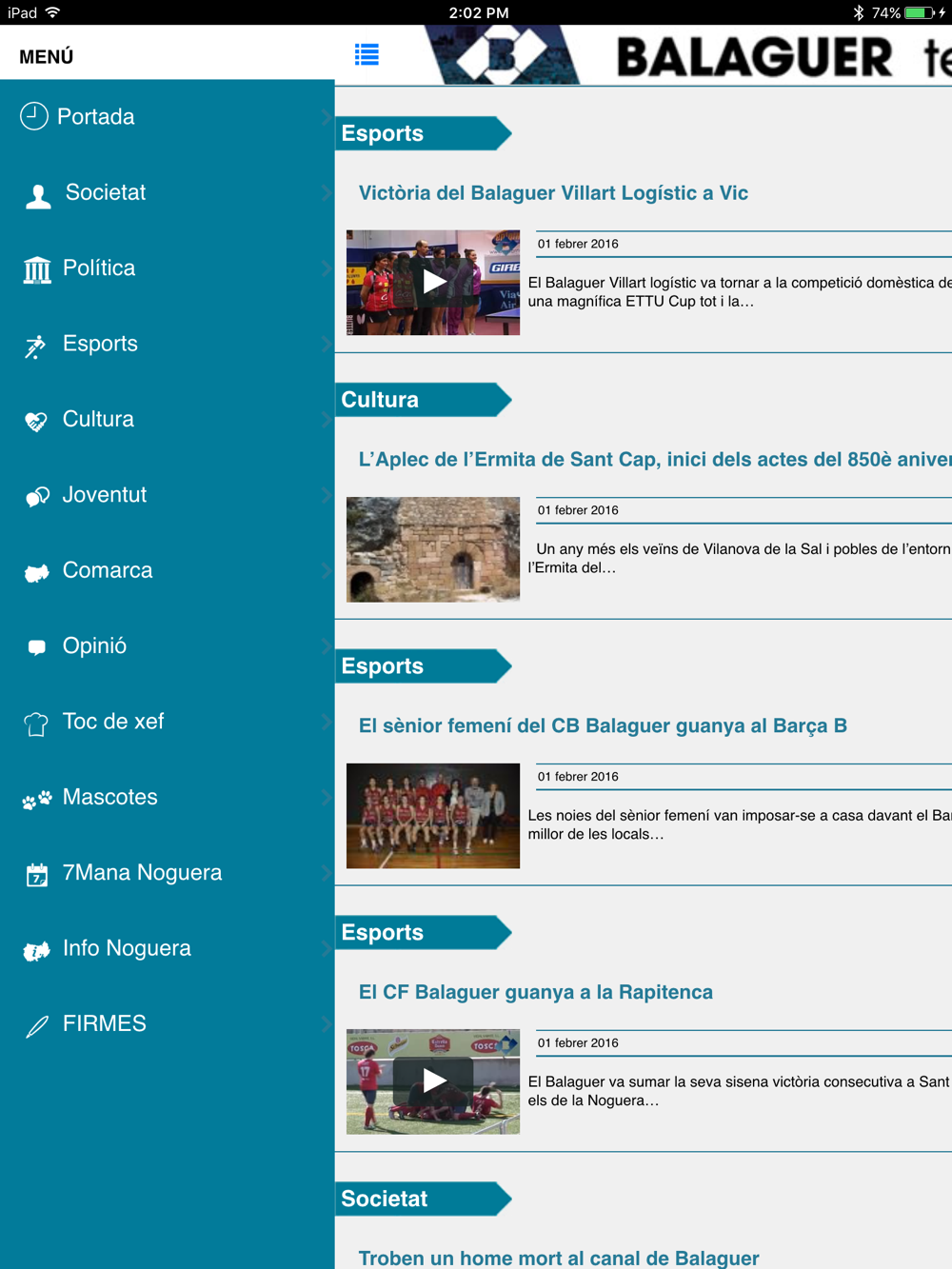Expand Joventut row chevron arrow
952x1269 pixels.
point(327,495)
